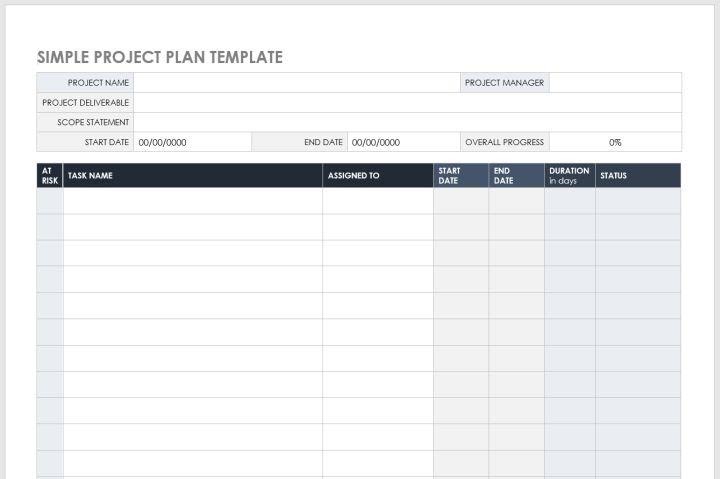Select the Simple Project Plan Template title
This screenshot has height=479, width=720.
tap(160, 57)
